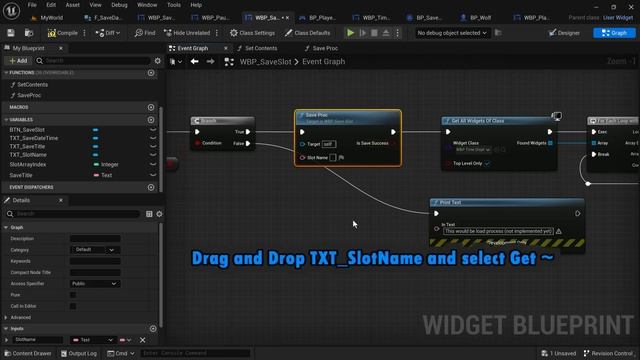Screen dimensions: 640x360
Task: Open the Debug menu
Action: click(119, 5)
